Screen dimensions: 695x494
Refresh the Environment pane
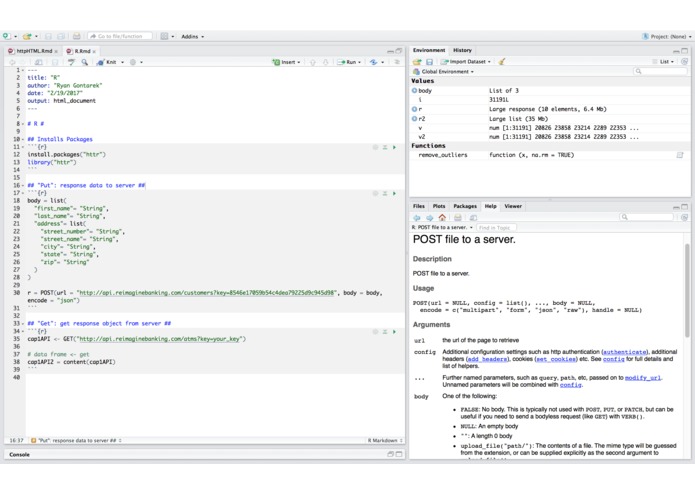pyautogui.click(x=684, y=62)
